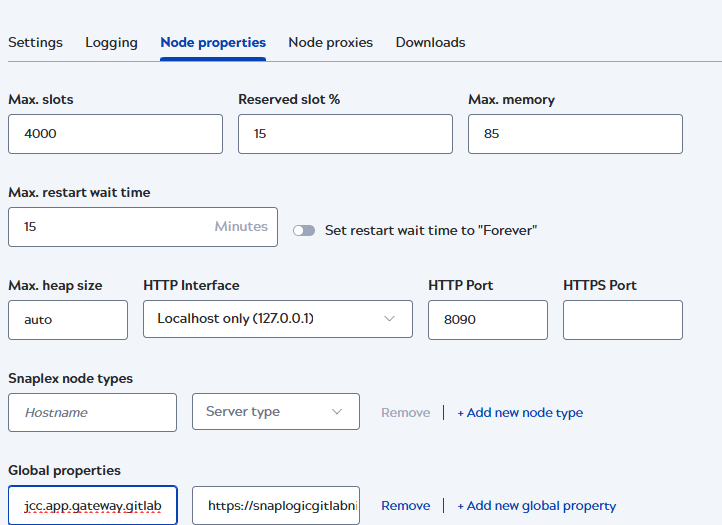This screenshot has width=722, height=525.
Task: Click the Snaplex node types heading
Action: coord(70,379)
